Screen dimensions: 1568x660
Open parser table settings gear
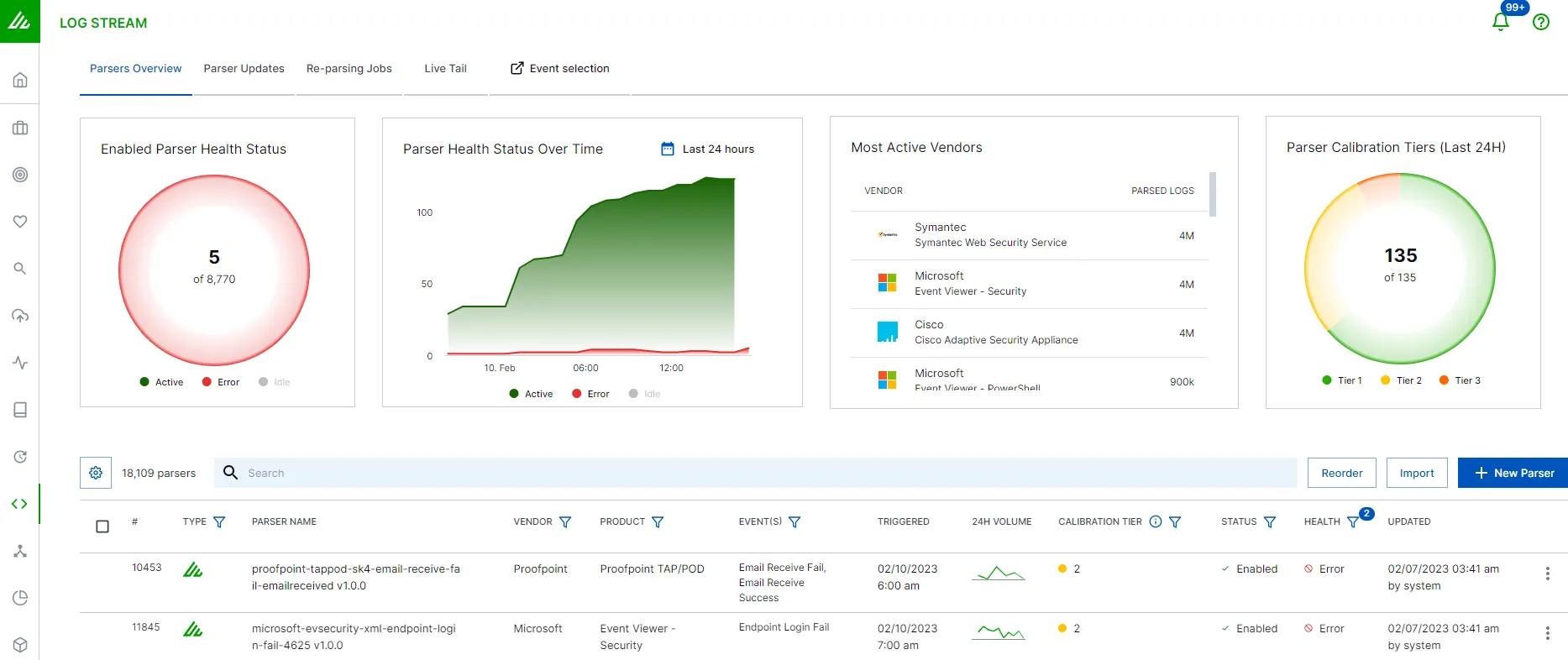[x=96, y=473]
